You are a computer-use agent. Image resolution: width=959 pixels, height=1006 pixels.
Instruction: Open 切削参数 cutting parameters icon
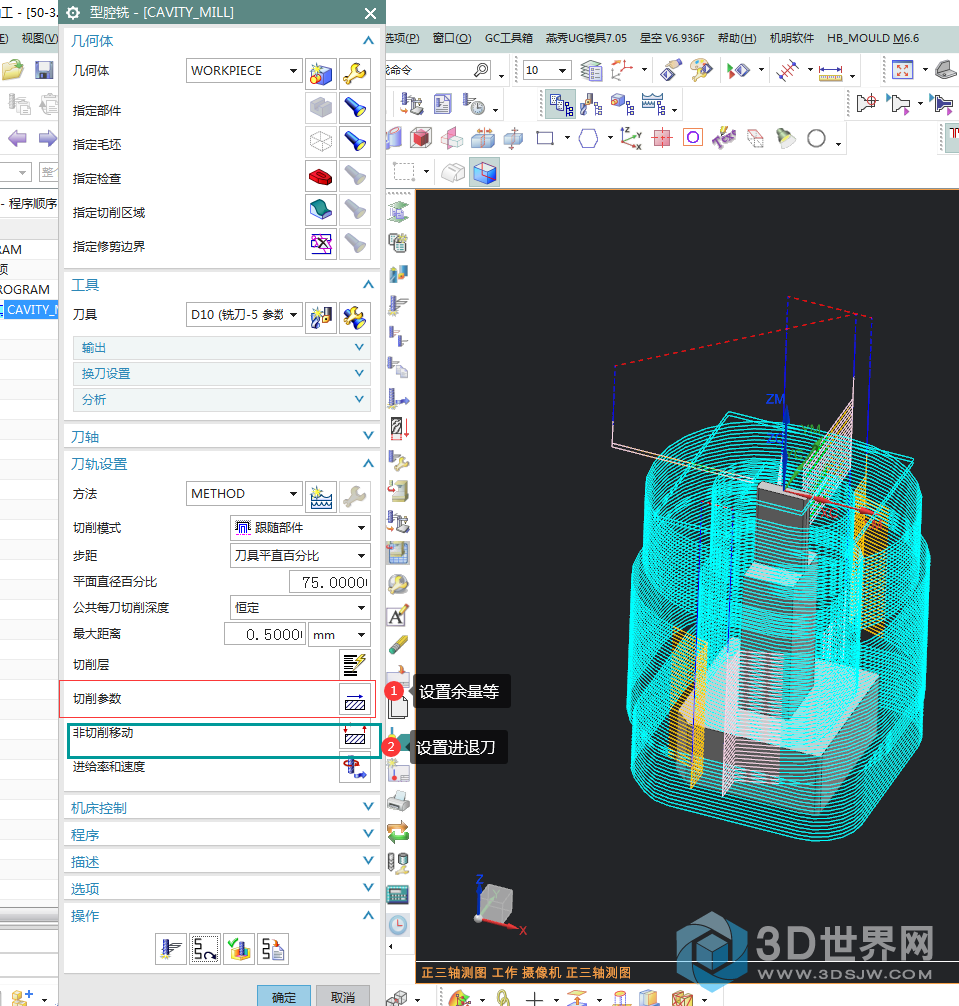[355, 699]
